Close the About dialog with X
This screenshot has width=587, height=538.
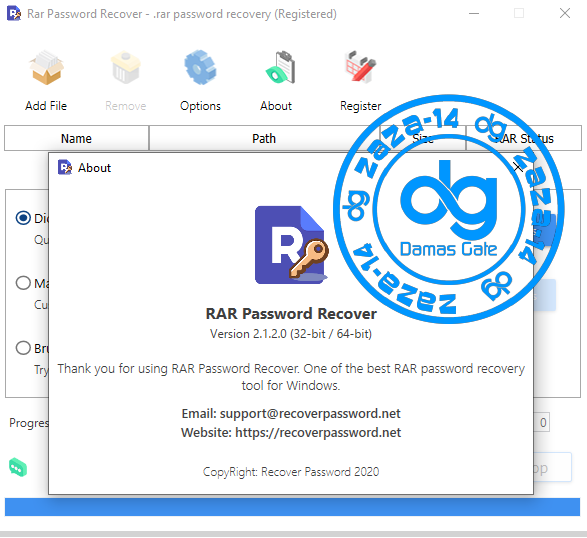(x=518, y=167)
